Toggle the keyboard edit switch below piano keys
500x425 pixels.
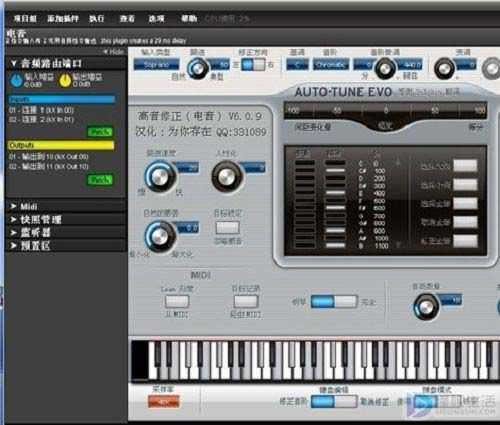tap(334, 401)
